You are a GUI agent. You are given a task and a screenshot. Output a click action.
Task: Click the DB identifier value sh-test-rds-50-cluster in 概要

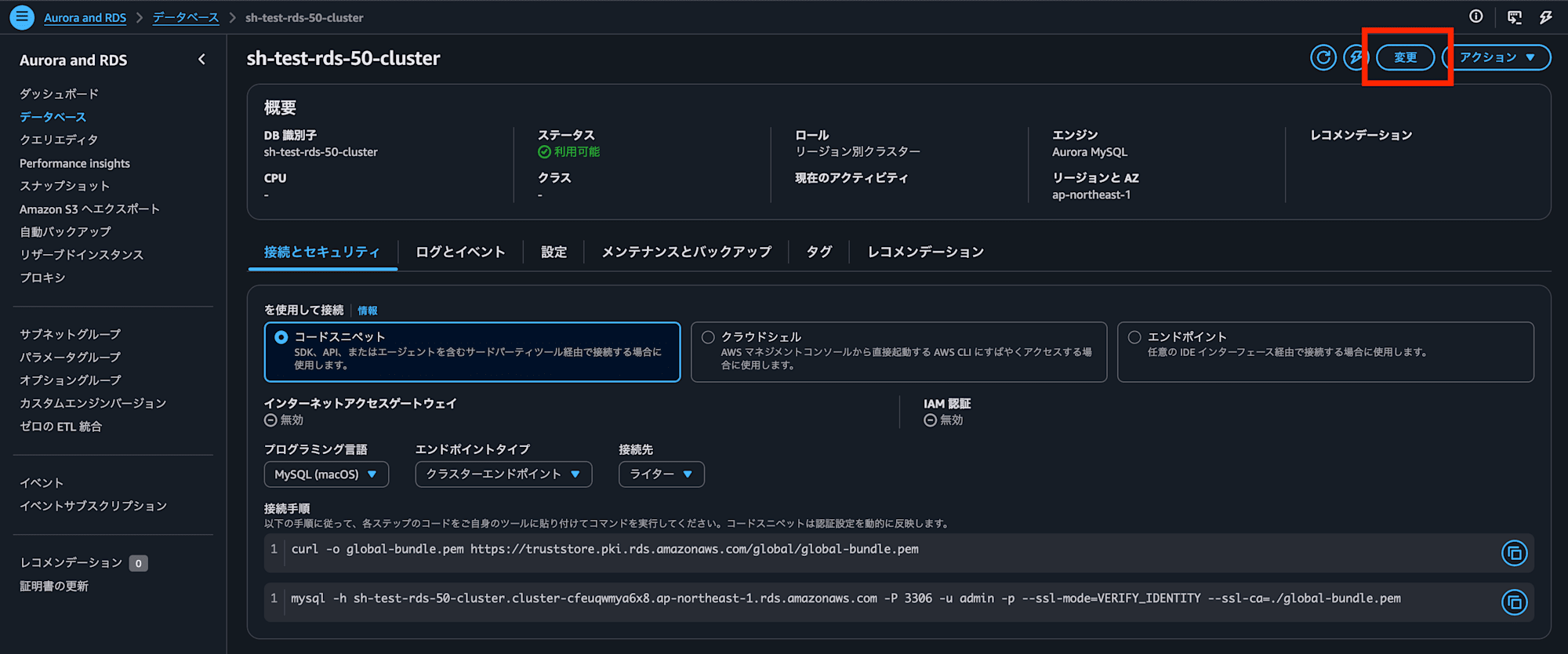[x=321, y=152]
